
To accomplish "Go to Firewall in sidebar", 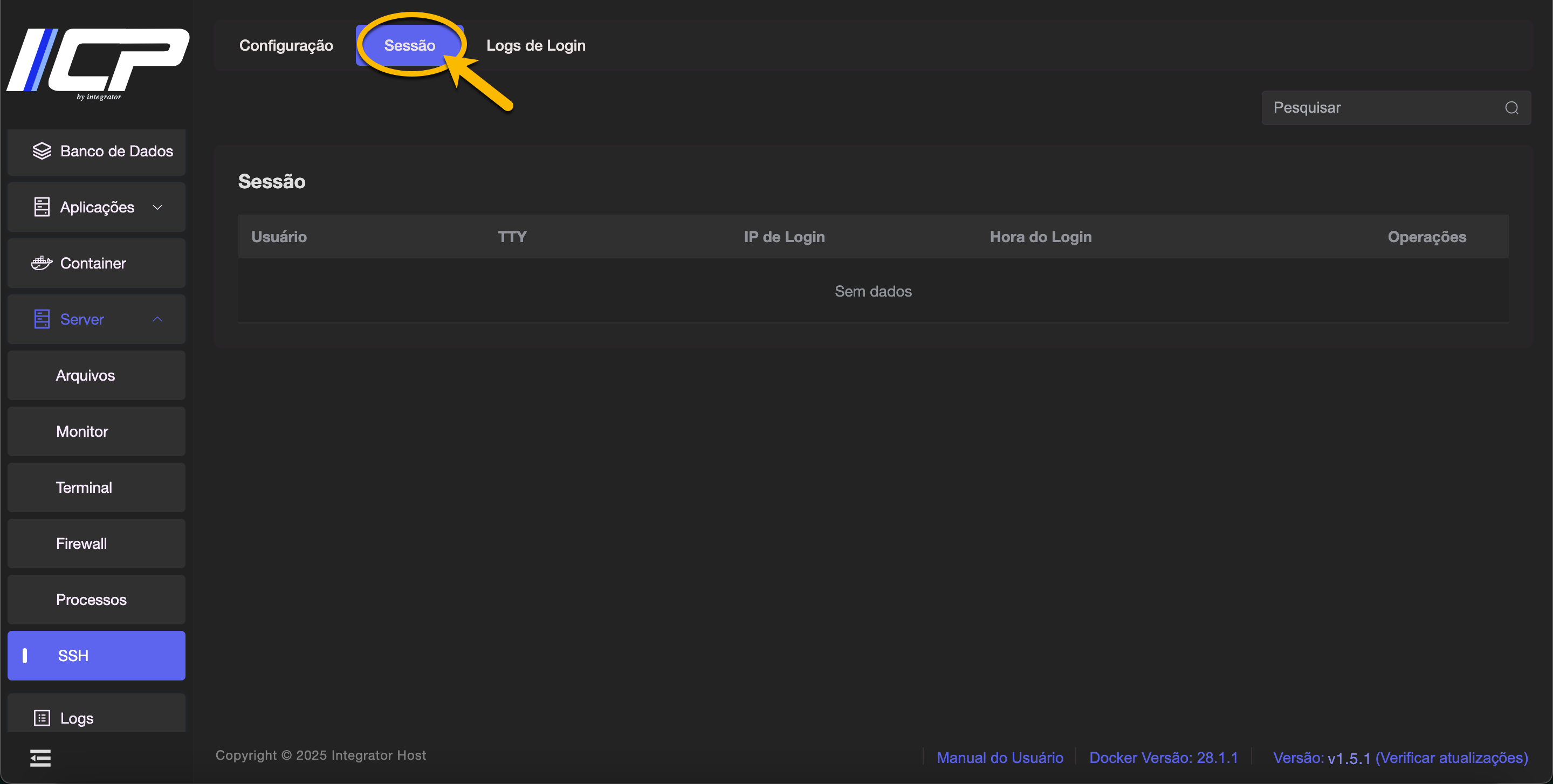I will [x=81, y=544].
